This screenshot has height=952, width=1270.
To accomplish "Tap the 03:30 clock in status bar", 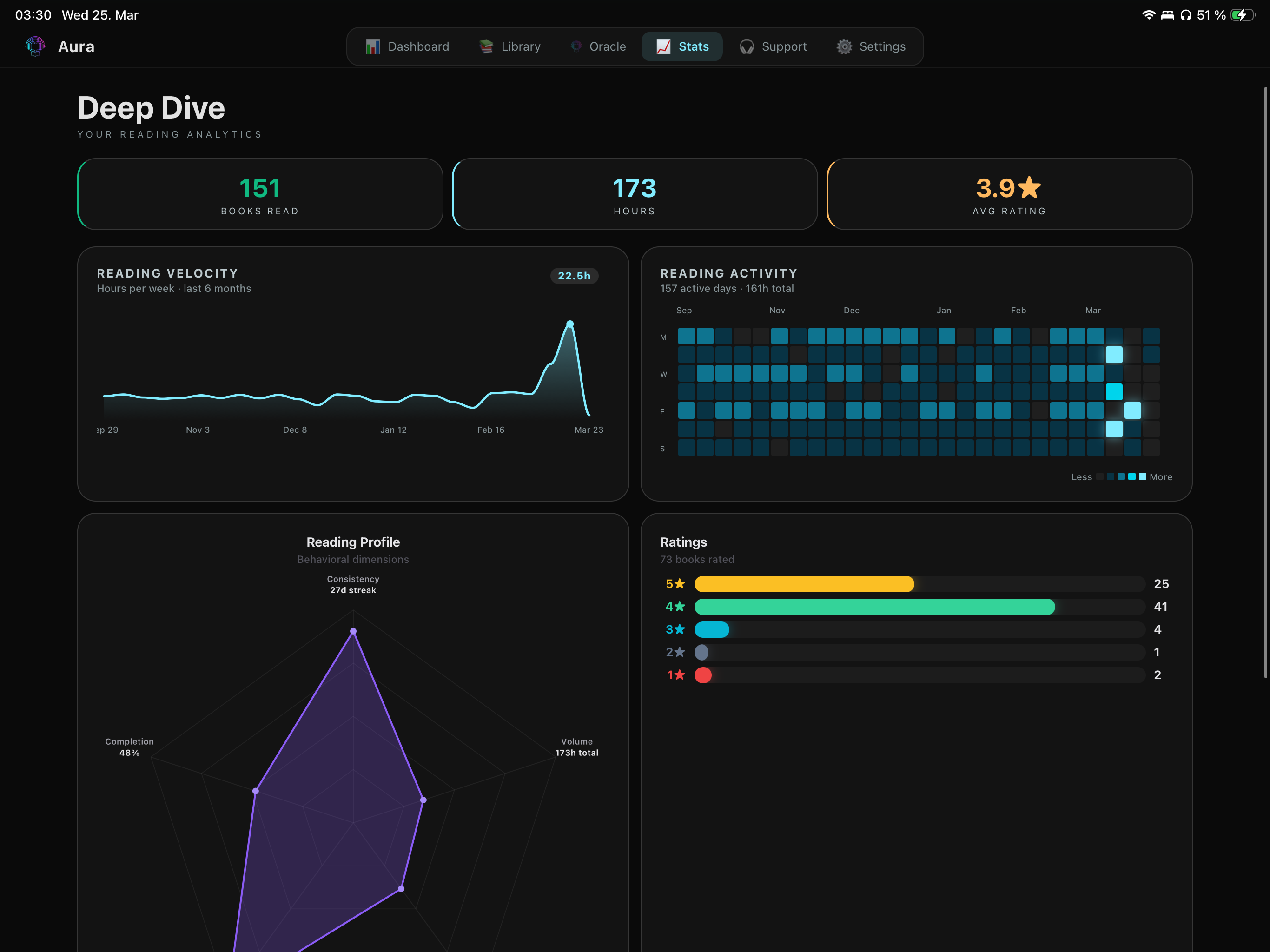I will [33, 15].
